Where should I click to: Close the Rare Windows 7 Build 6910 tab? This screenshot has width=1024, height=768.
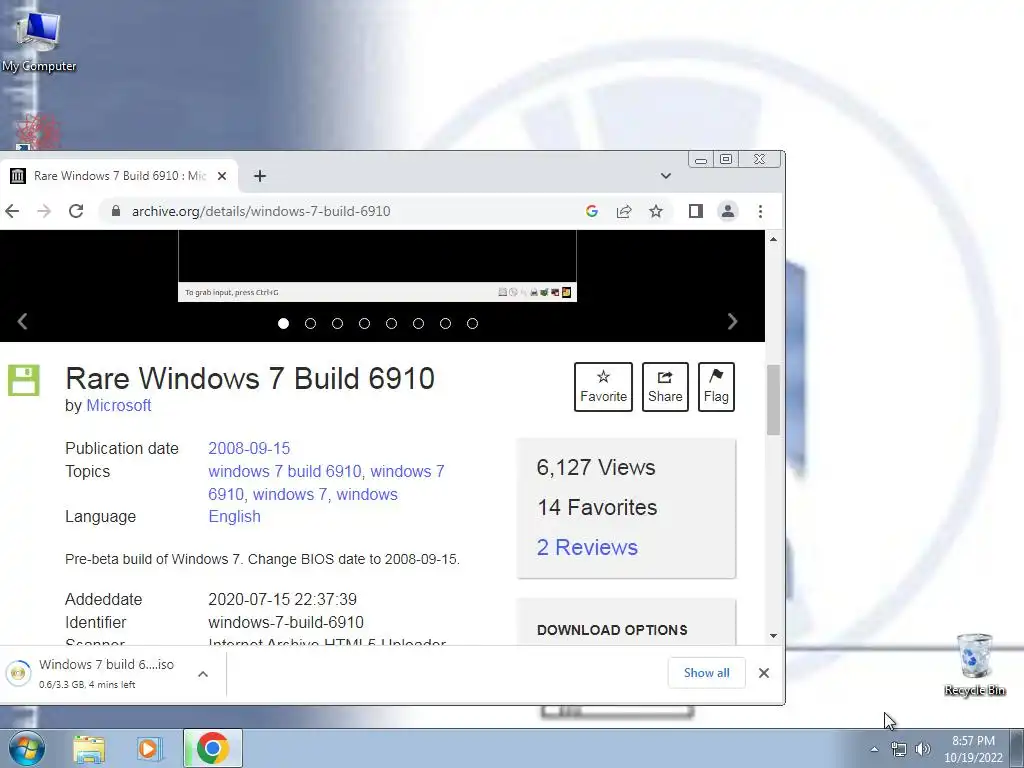pyautogui.click(x=222, y=176)
